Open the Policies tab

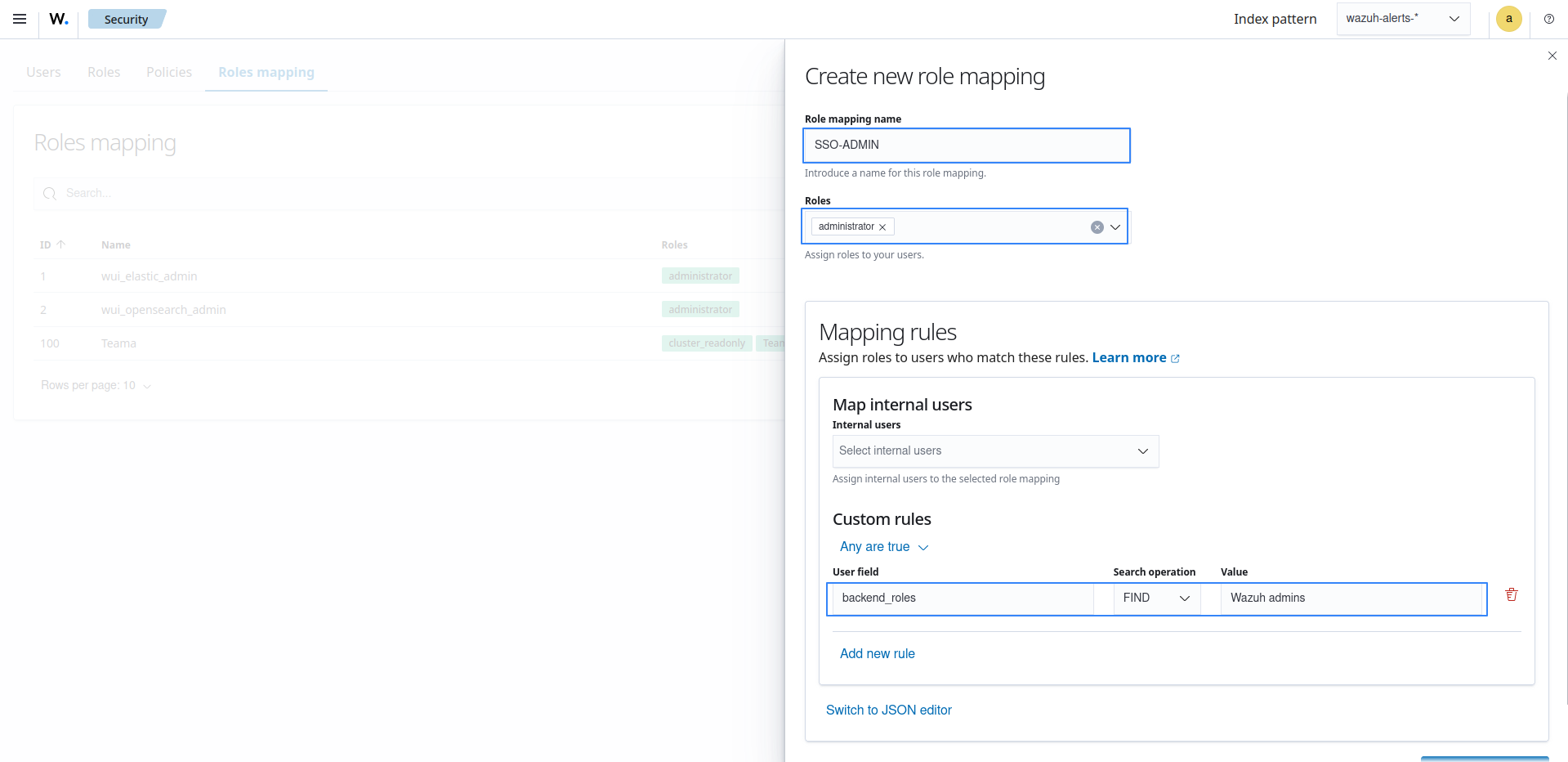coord(168,72)
